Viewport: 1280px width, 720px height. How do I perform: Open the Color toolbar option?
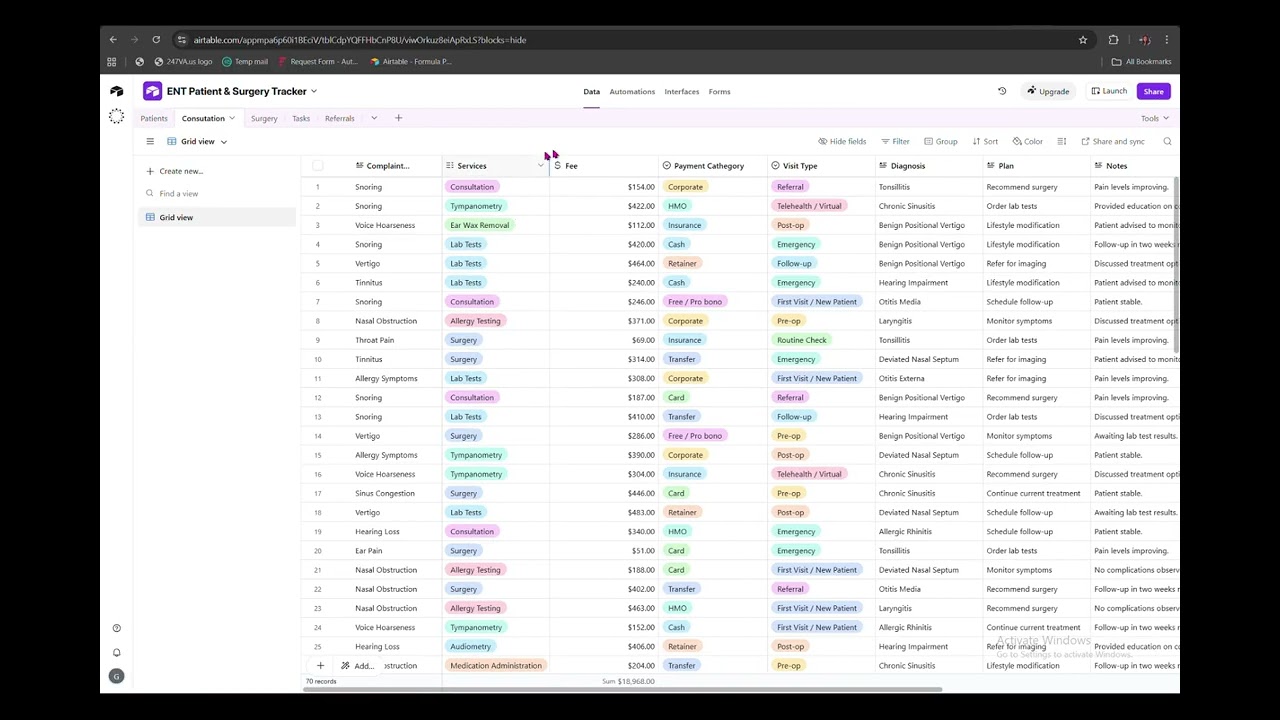pyautogui.click(x=1027, y=141)
